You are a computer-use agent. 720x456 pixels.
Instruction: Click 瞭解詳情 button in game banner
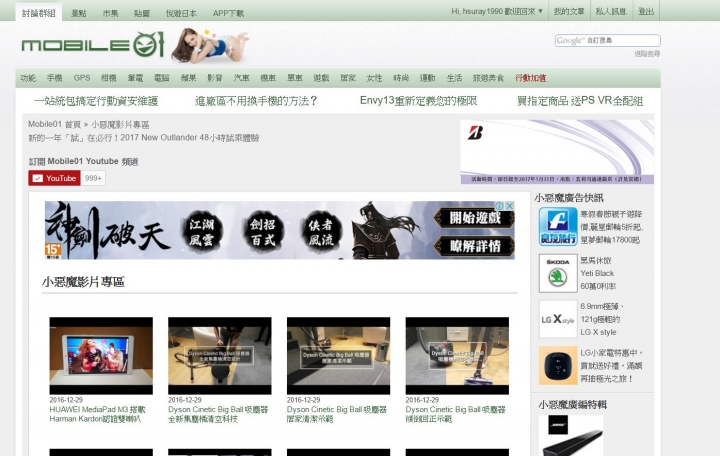click(475, 247)
